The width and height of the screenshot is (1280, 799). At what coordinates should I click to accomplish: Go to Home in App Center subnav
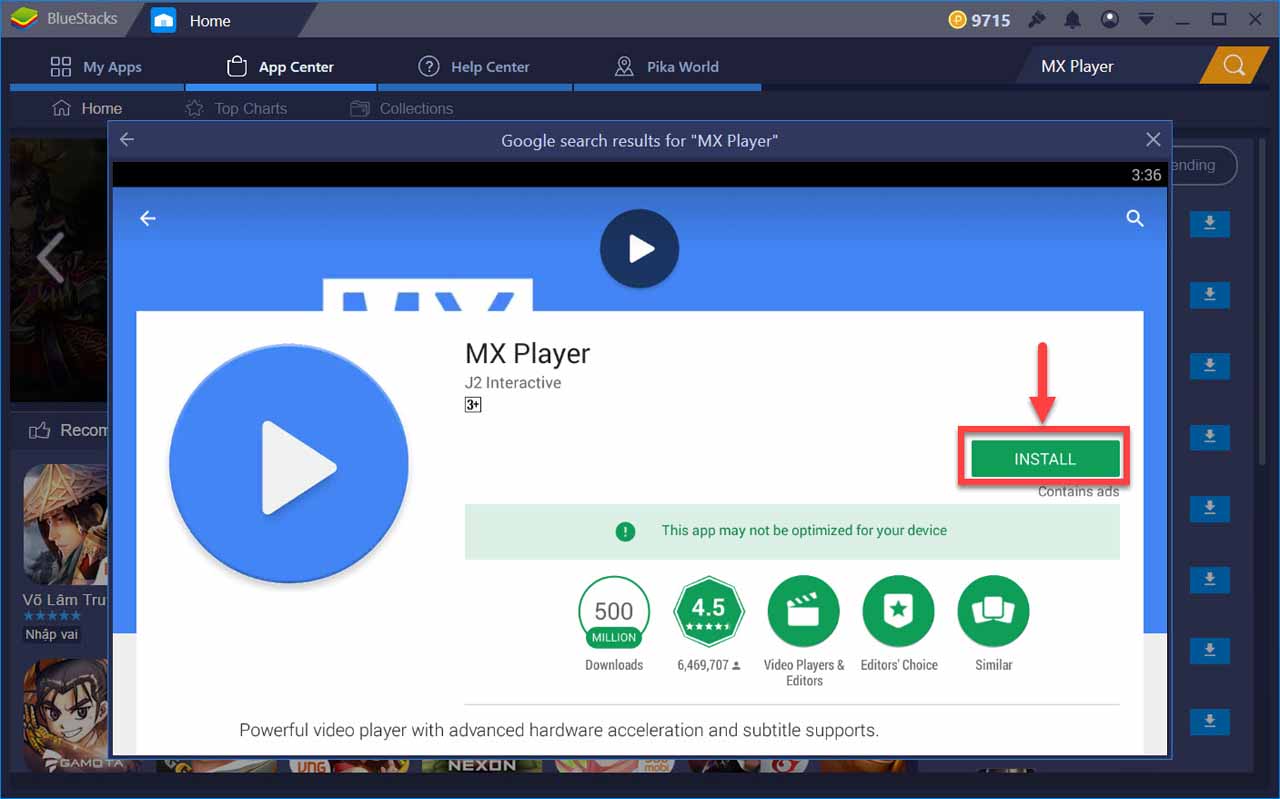(87, 108)
